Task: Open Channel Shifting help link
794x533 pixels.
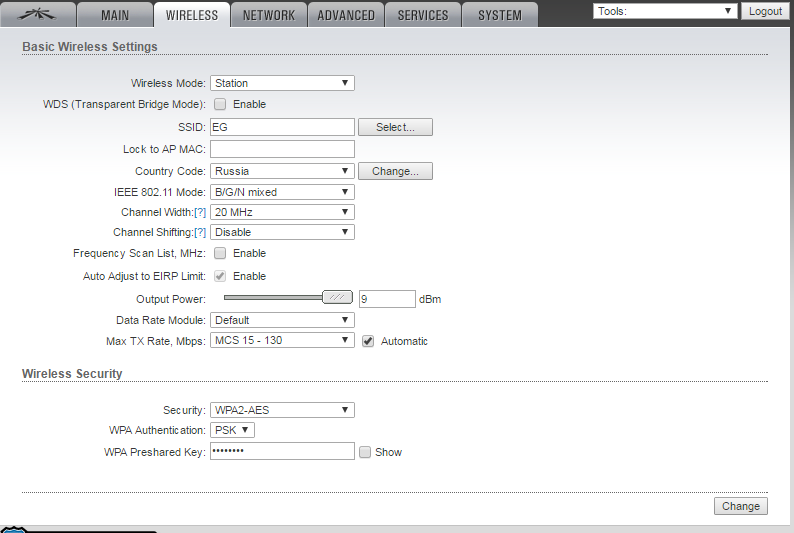Action: (200, 232)
